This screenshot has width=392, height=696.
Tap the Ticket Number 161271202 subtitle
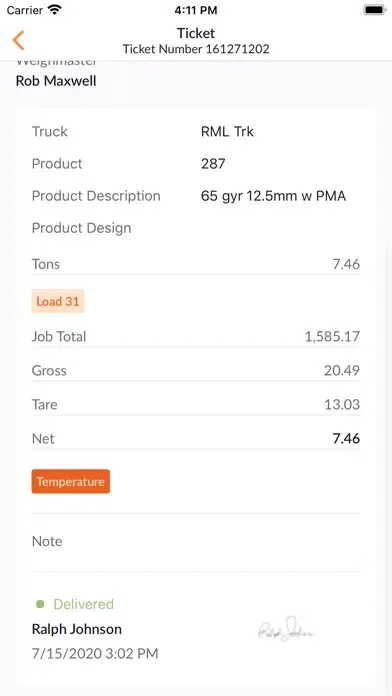point(196,49)
